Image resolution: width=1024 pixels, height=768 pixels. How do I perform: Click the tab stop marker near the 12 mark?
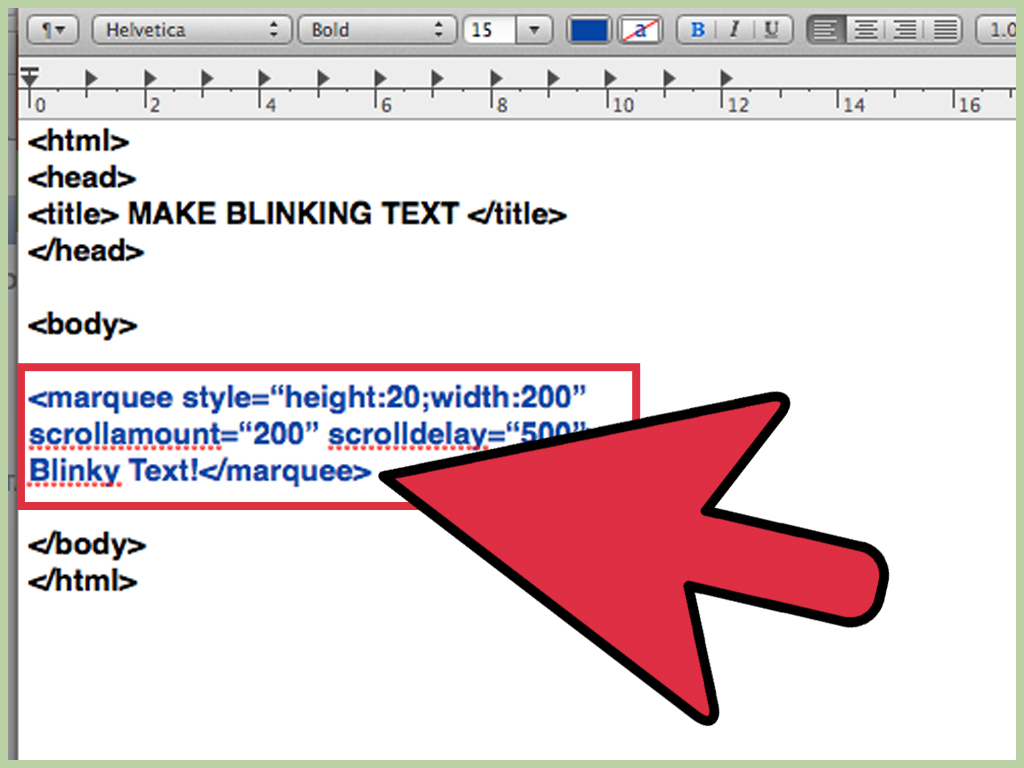pyautogui.click(x=725, y=76)
